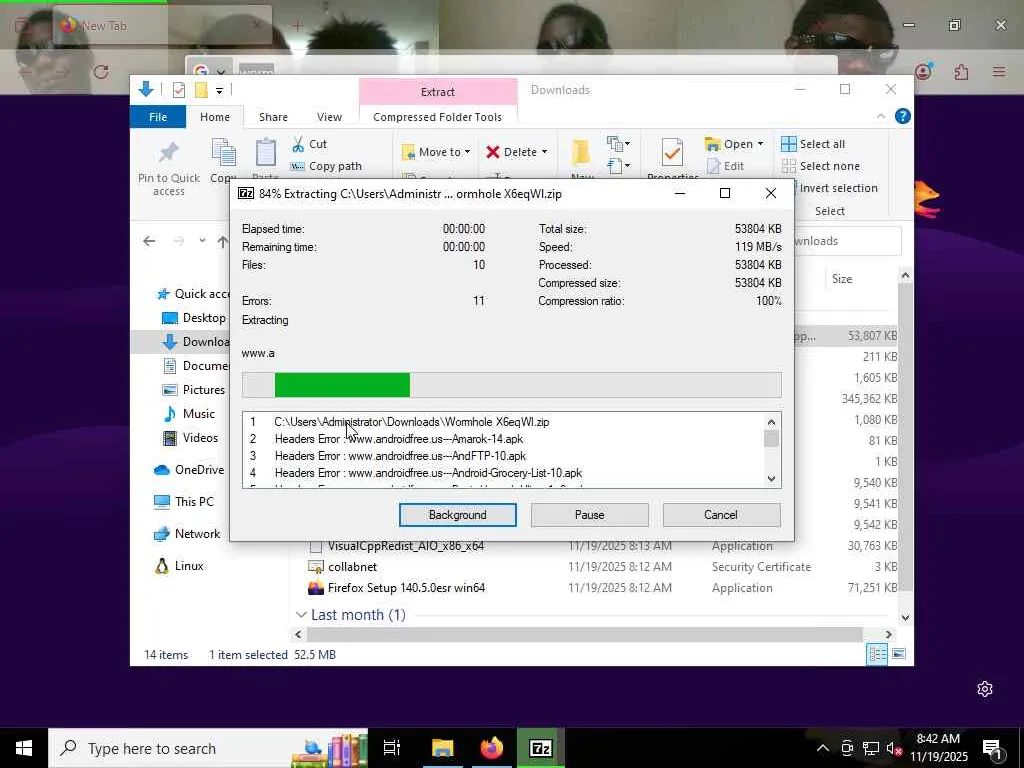Click the green extraction progress bar
1024x768 pixels.
pos(342,385)
